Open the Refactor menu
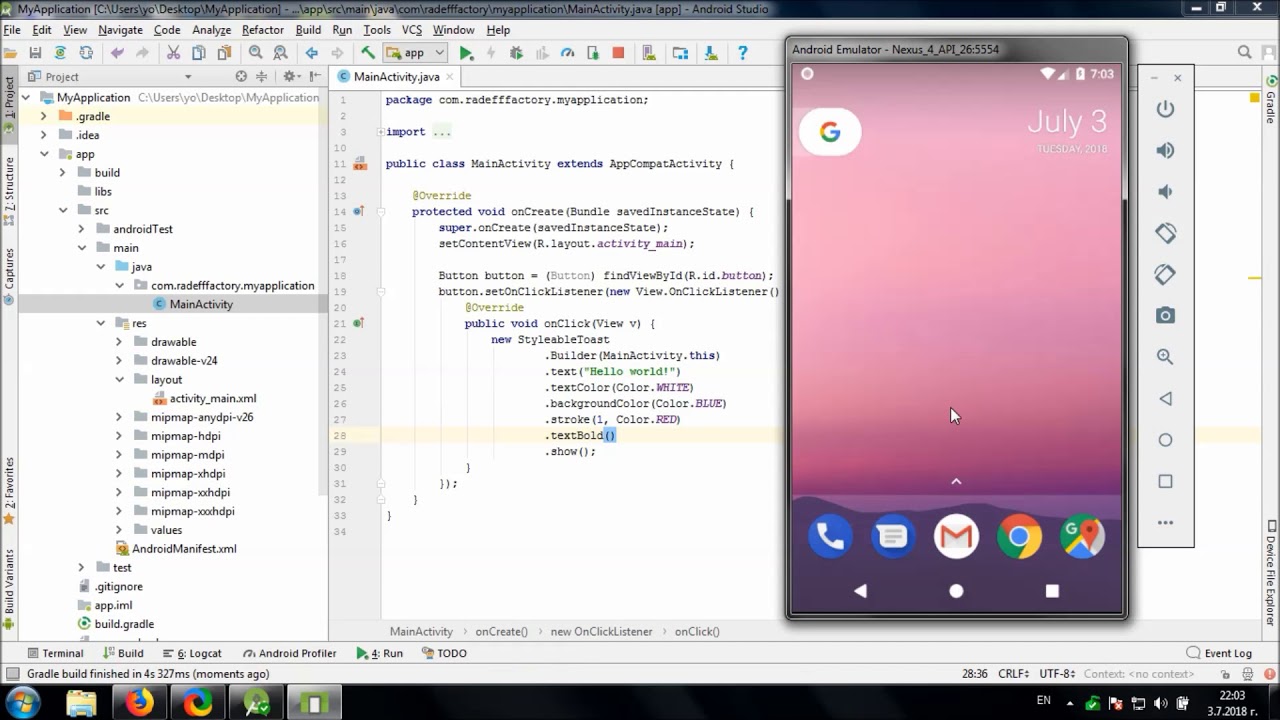The height and width of the screenshot is (720, 1280). click(262, 30)
